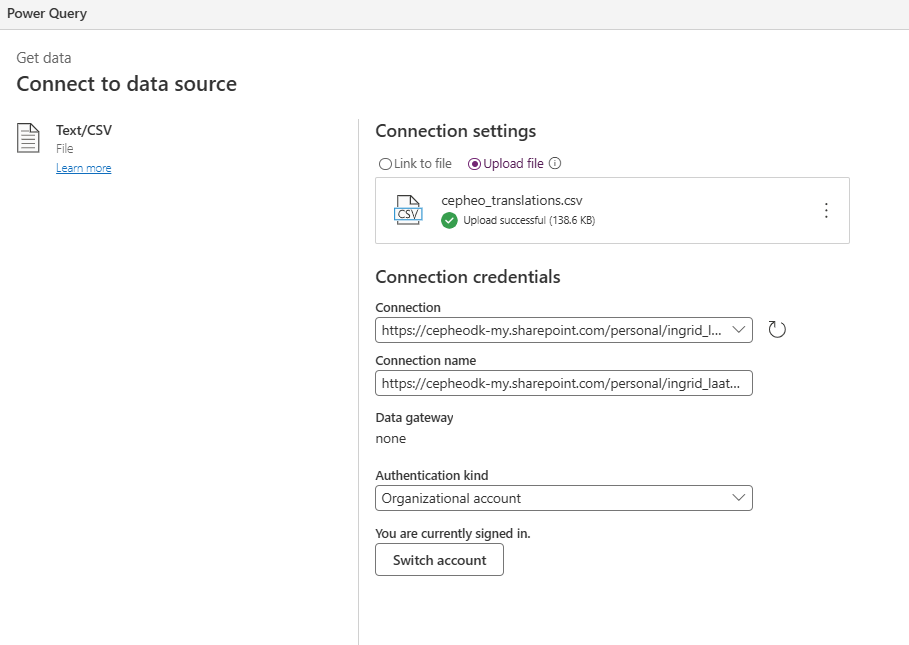Viewport: 909px width, 645px height.
Task: Click the Data gateway none value
Action: [391, 438]
